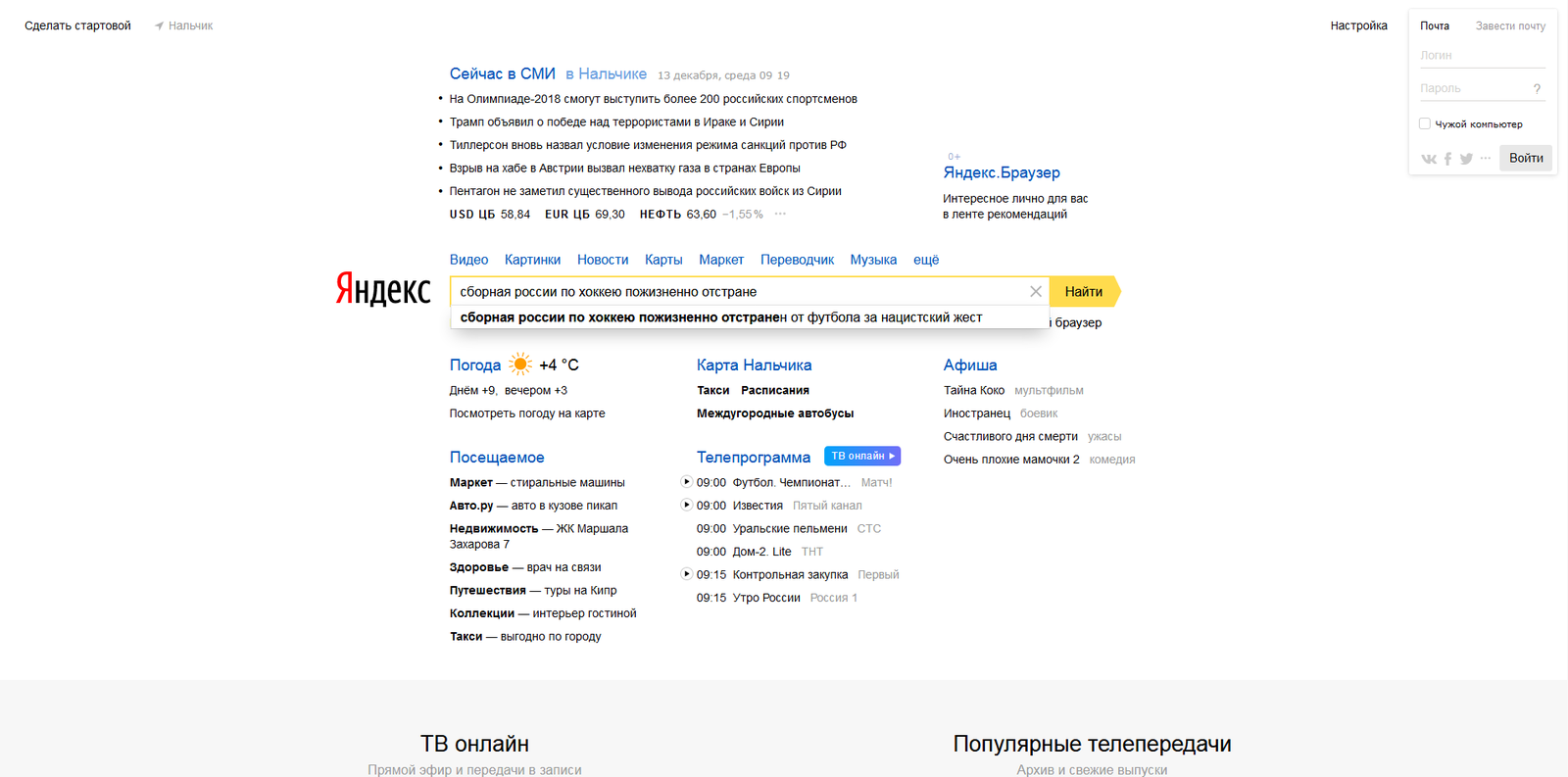
Task: Open the Тиллерсон sanctions news item
Action: click(x=648, y=145)
